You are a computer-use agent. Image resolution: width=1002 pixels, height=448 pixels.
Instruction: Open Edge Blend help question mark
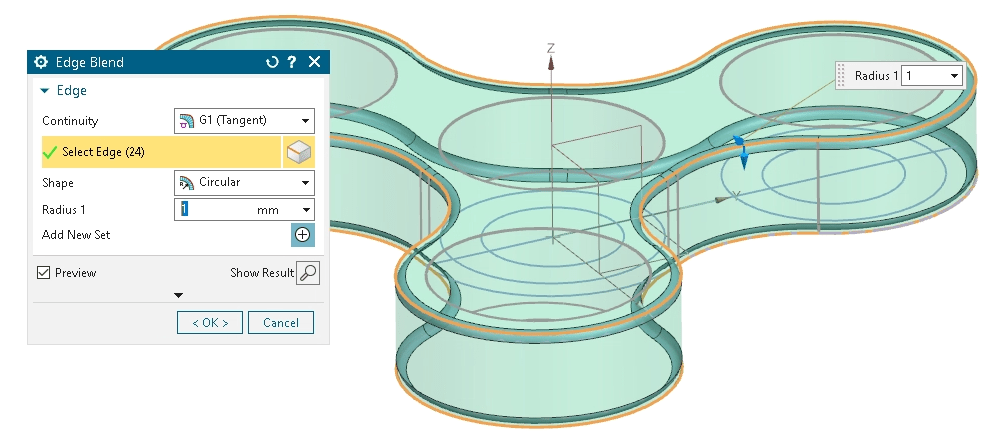[292, 62]
